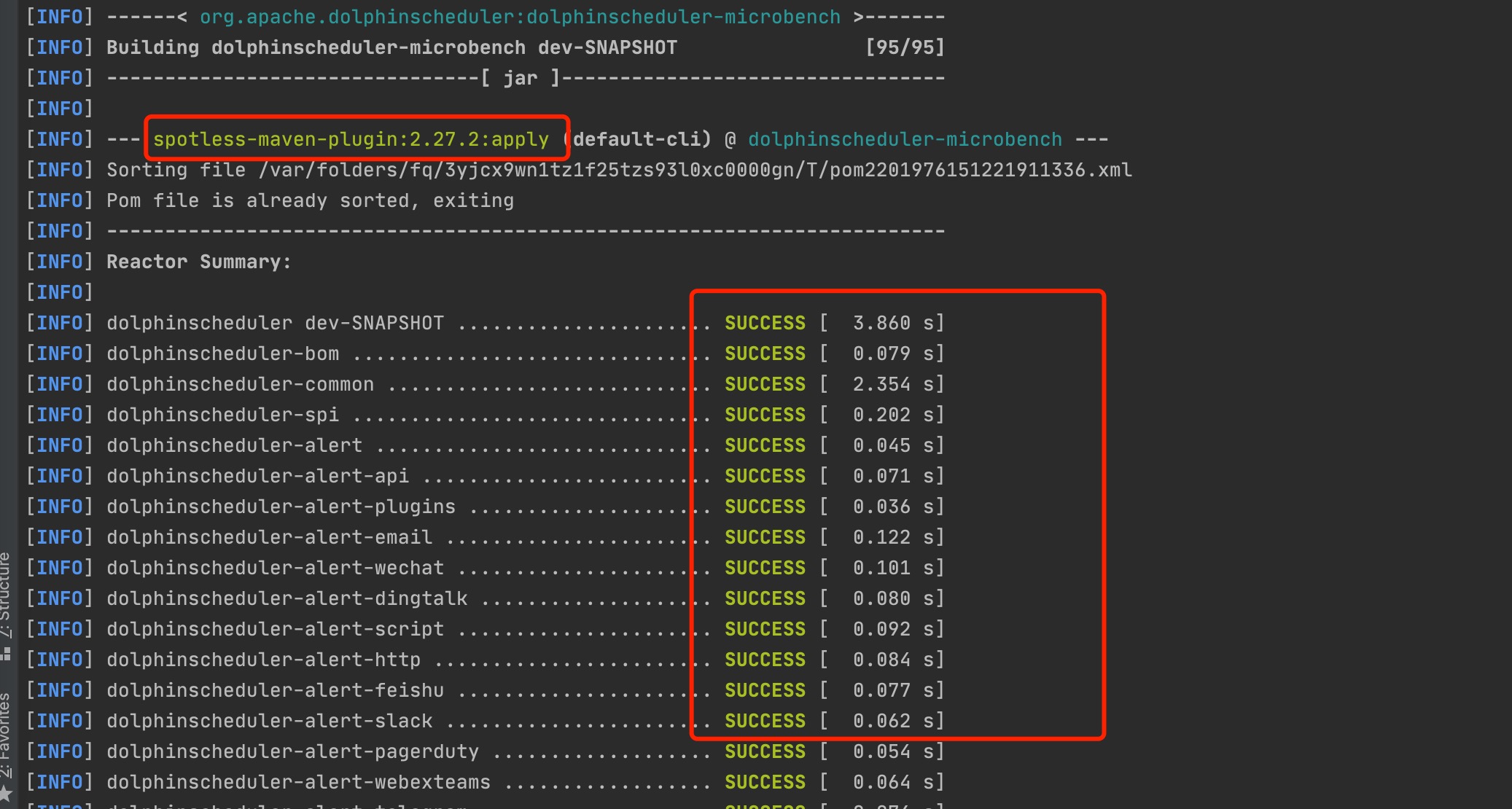Click the Structure panel grid icon
The image size is (1512, 809).
pyautogui.click(x=7, y=654)
